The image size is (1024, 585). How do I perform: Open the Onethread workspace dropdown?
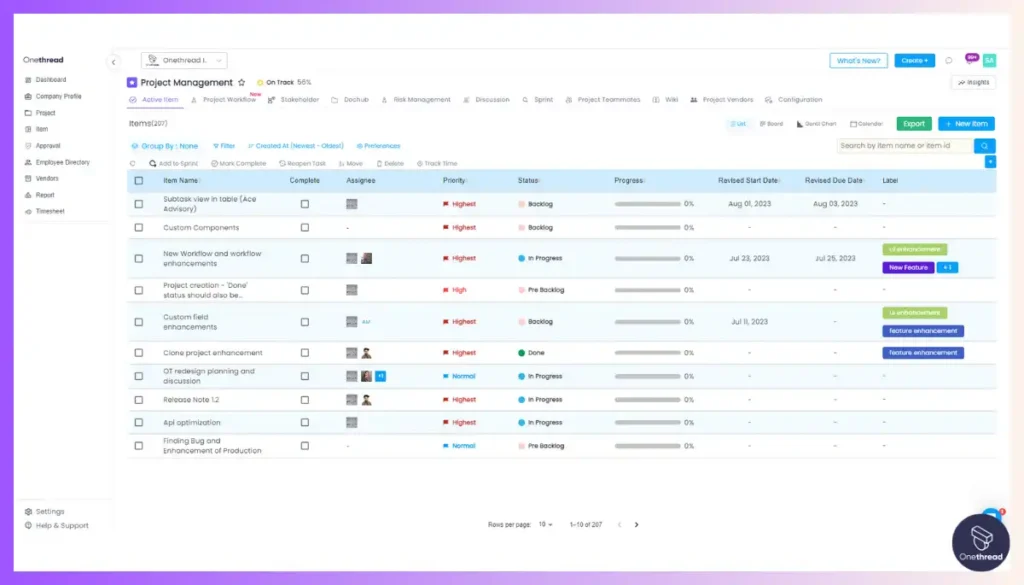[184, 61]
